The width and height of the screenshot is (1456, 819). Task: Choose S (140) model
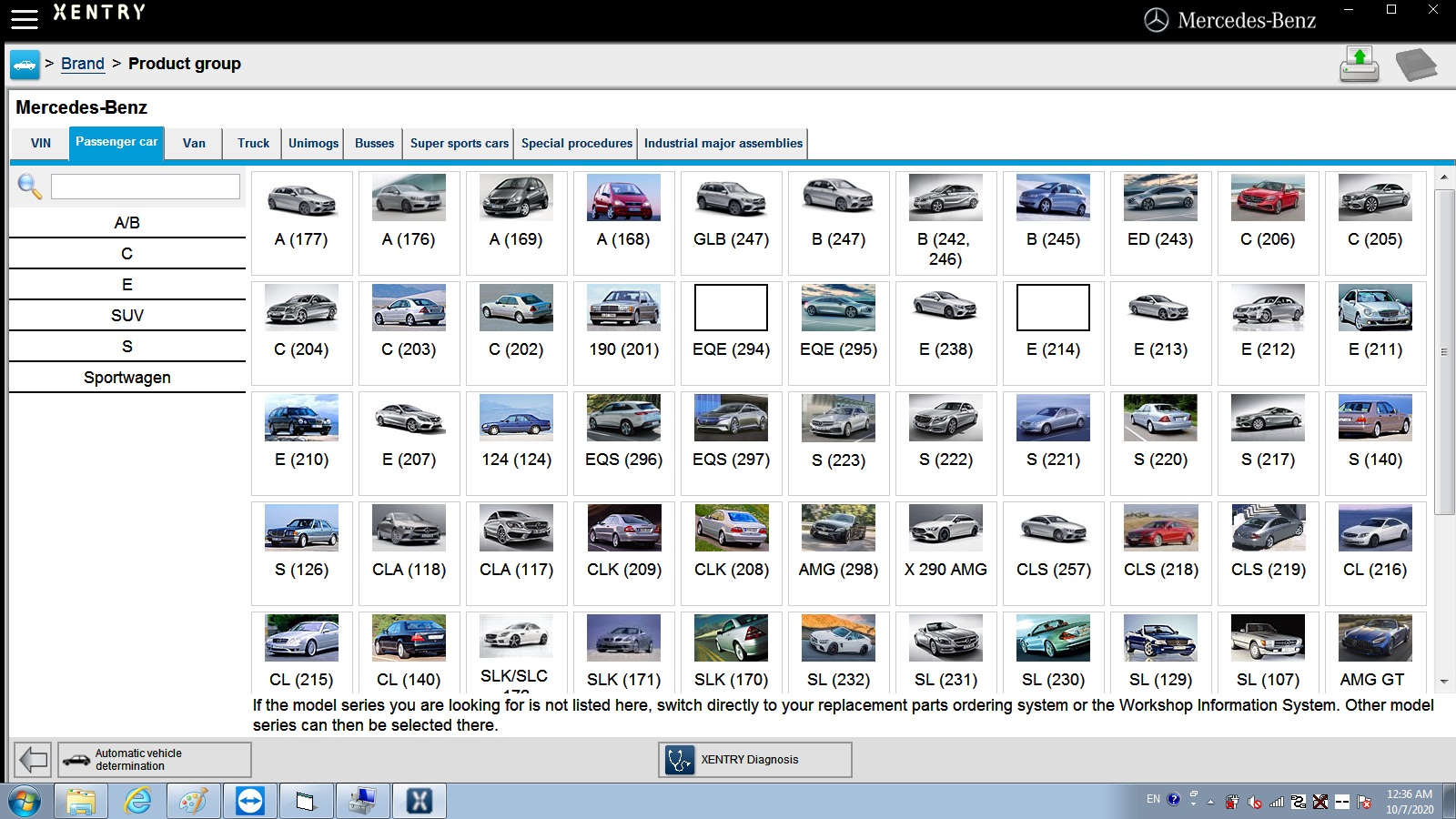pos(1375,443)
